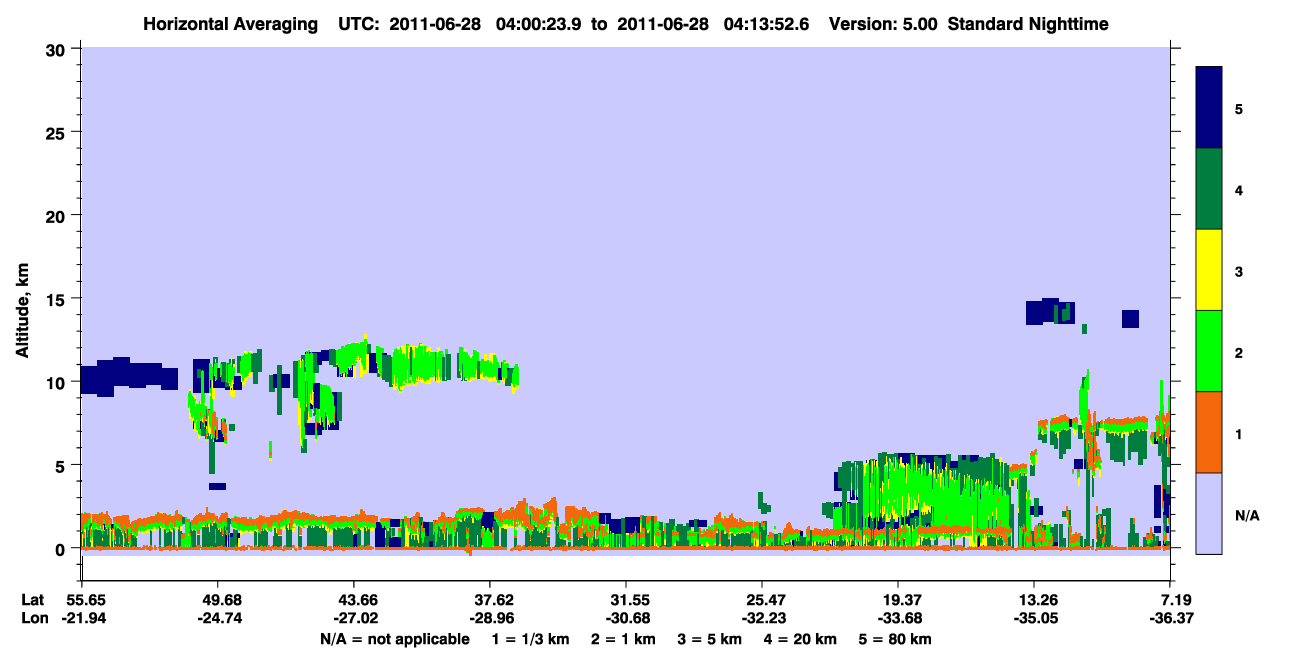
Task: Click the longitude value -28.96
Action: point(490,619)
